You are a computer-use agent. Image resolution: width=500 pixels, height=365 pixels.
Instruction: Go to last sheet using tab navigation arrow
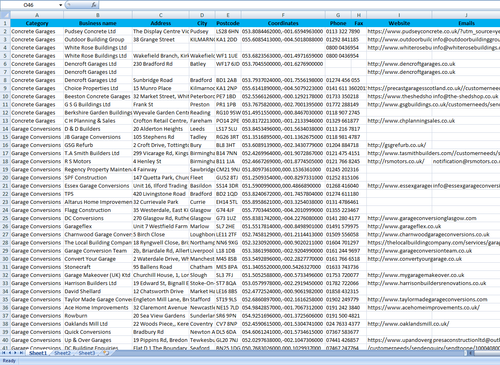pyautogui.click(x=21, y=353)
